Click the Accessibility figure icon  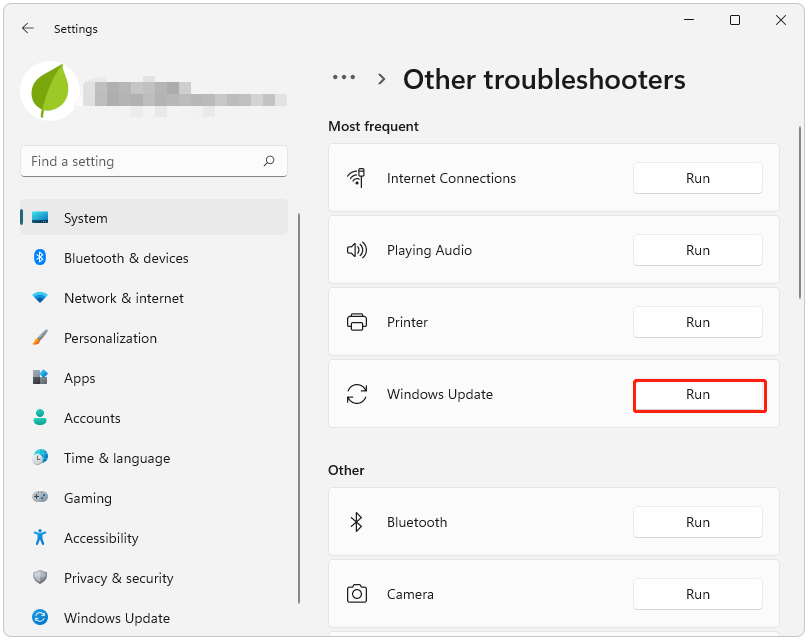tap(40, 537)
